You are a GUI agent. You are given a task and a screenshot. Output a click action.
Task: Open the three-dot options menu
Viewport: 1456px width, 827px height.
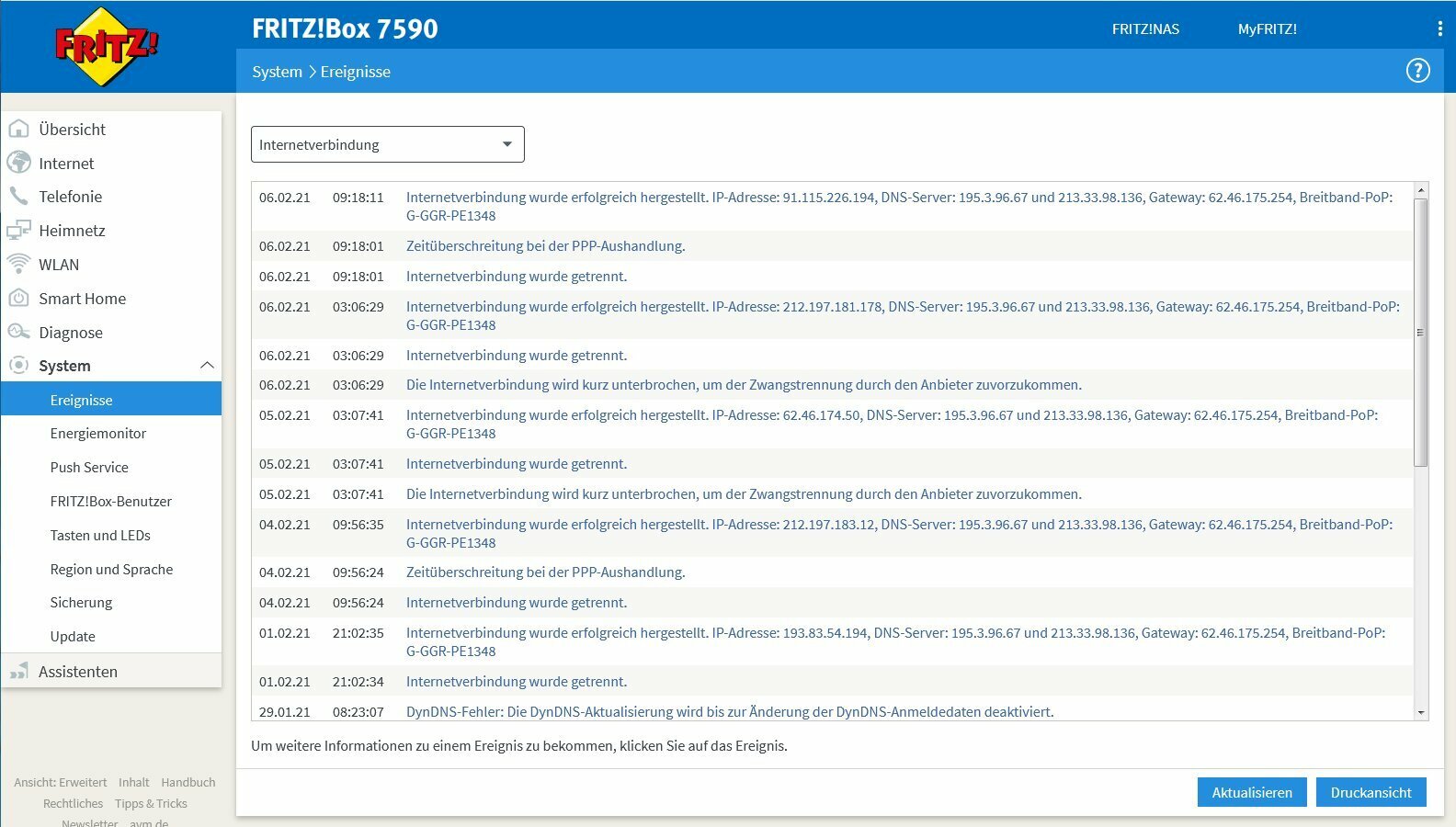click(x=1439, y=29)
